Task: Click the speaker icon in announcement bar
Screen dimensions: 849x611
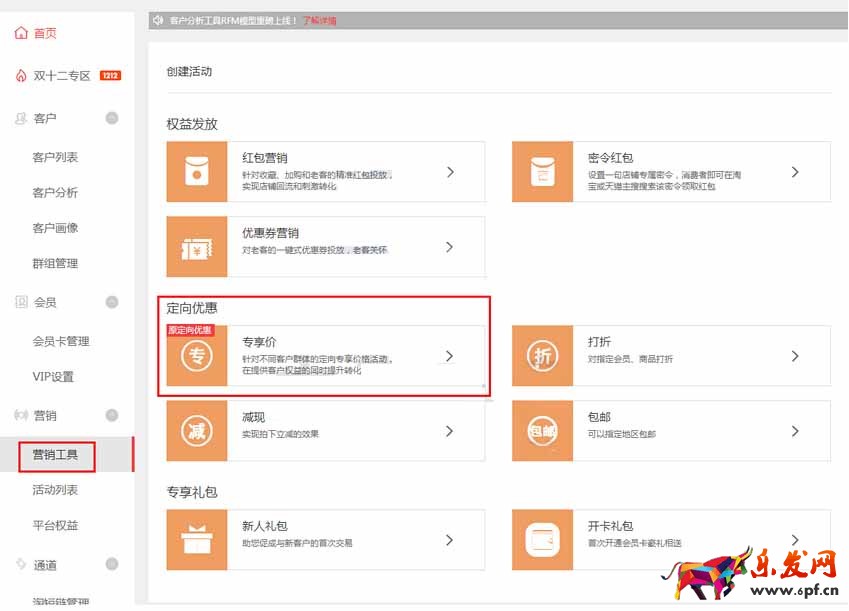Action: pyautogui.click(x=158, y=20)
